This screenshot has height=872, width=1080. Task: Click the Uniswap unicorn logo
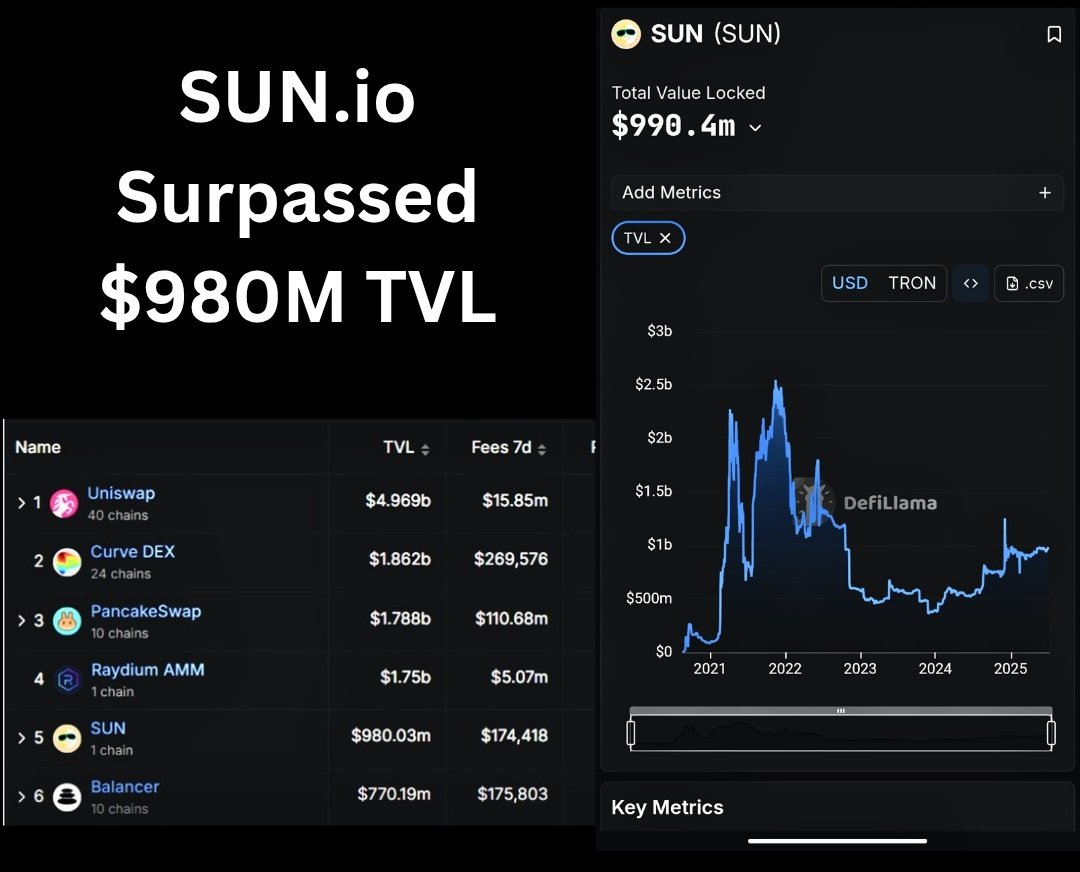64,504
